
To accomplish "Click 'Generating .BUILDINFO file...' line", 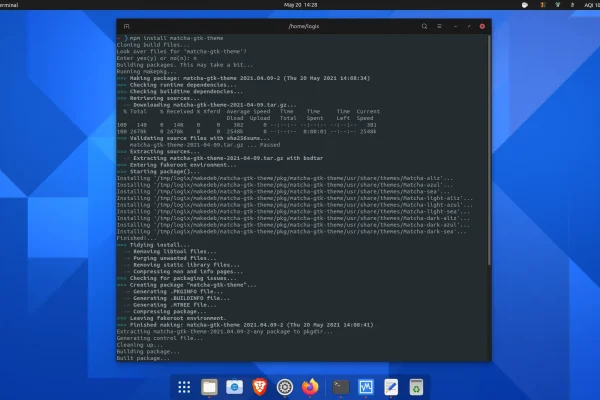I will 177,298.
